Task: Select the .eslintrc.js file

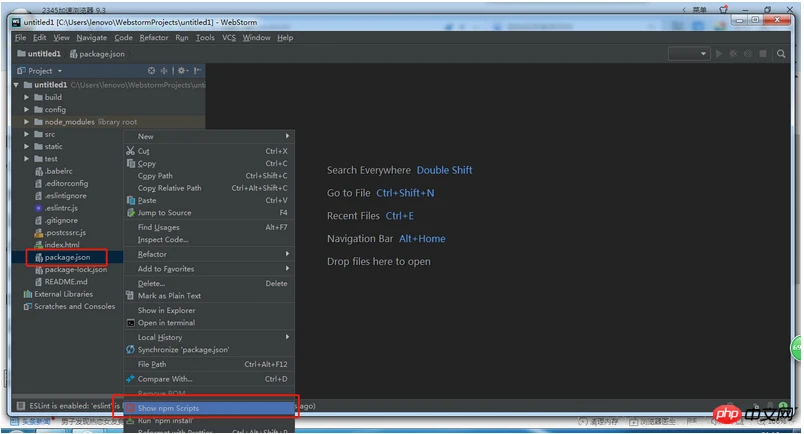Action: click(56, 208)
